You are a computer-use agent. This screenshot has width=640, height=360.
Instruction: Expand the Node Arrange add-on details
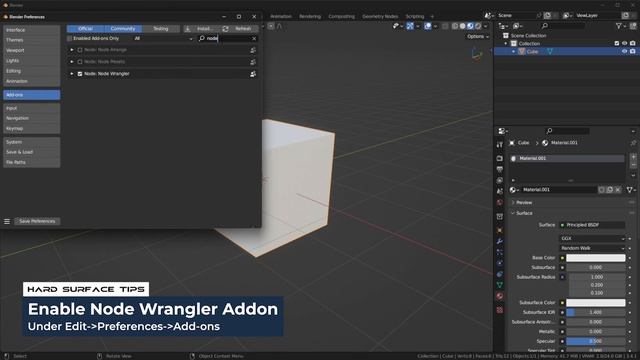coord(72,50)
